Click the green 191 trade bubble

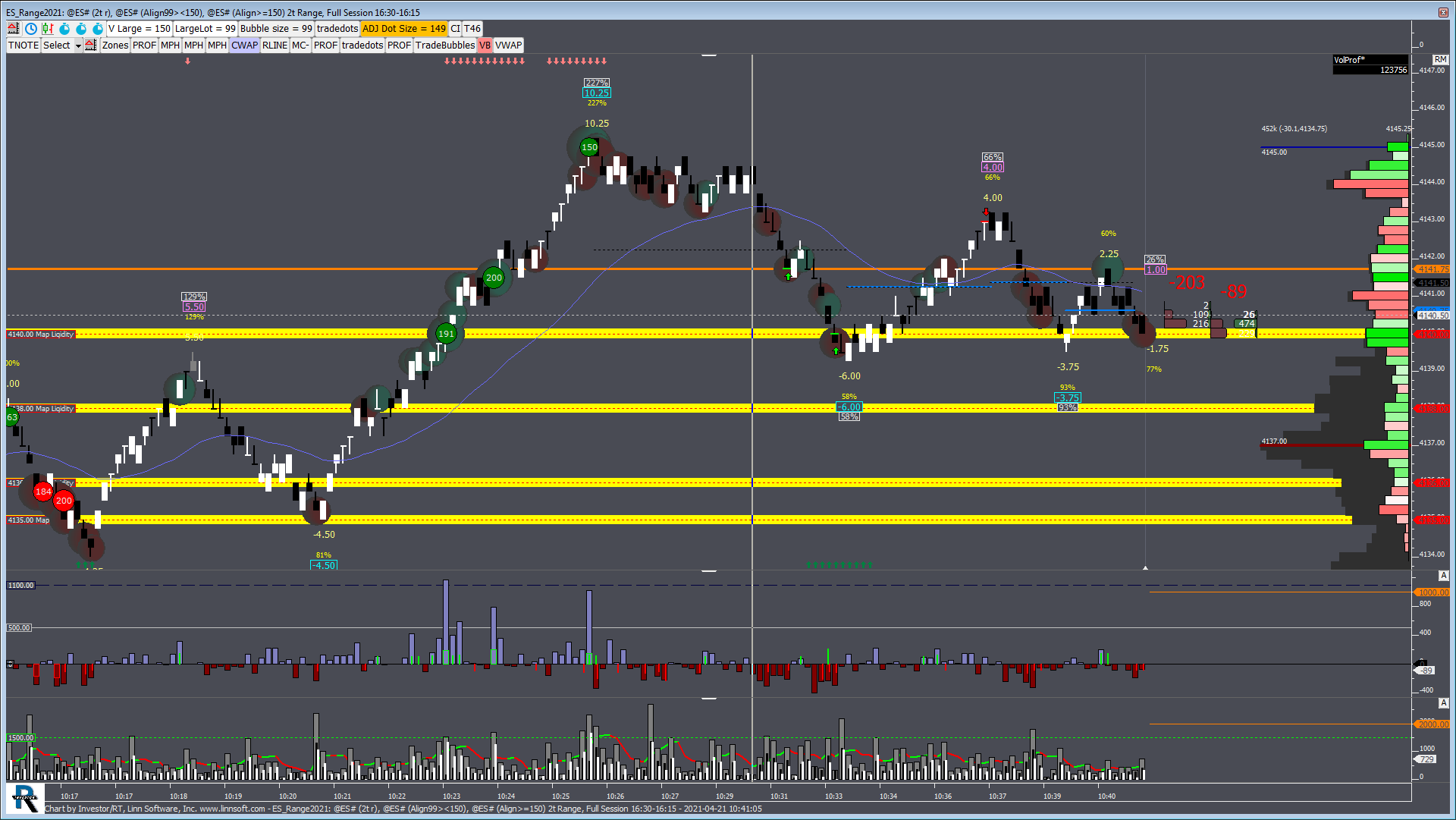pos(446,334)
